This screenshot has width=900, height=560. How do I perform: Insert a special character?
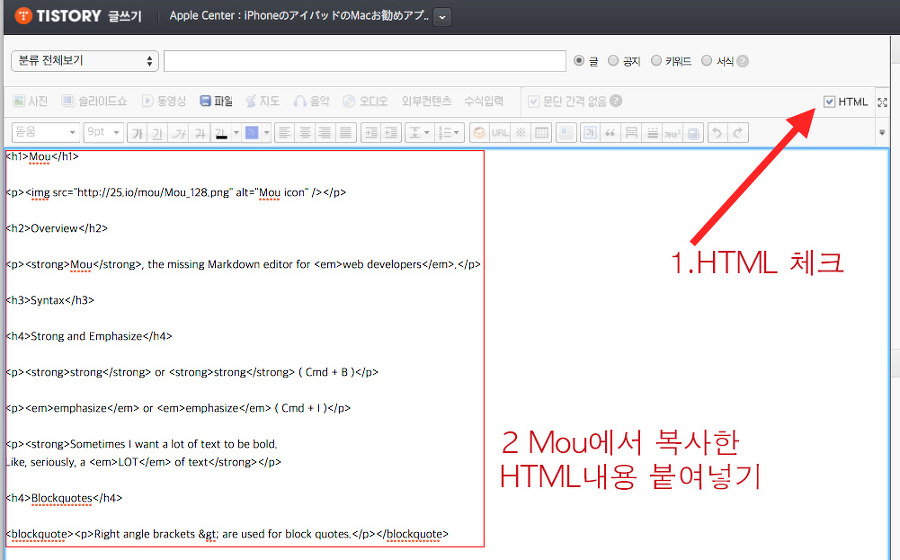point(520,133)
